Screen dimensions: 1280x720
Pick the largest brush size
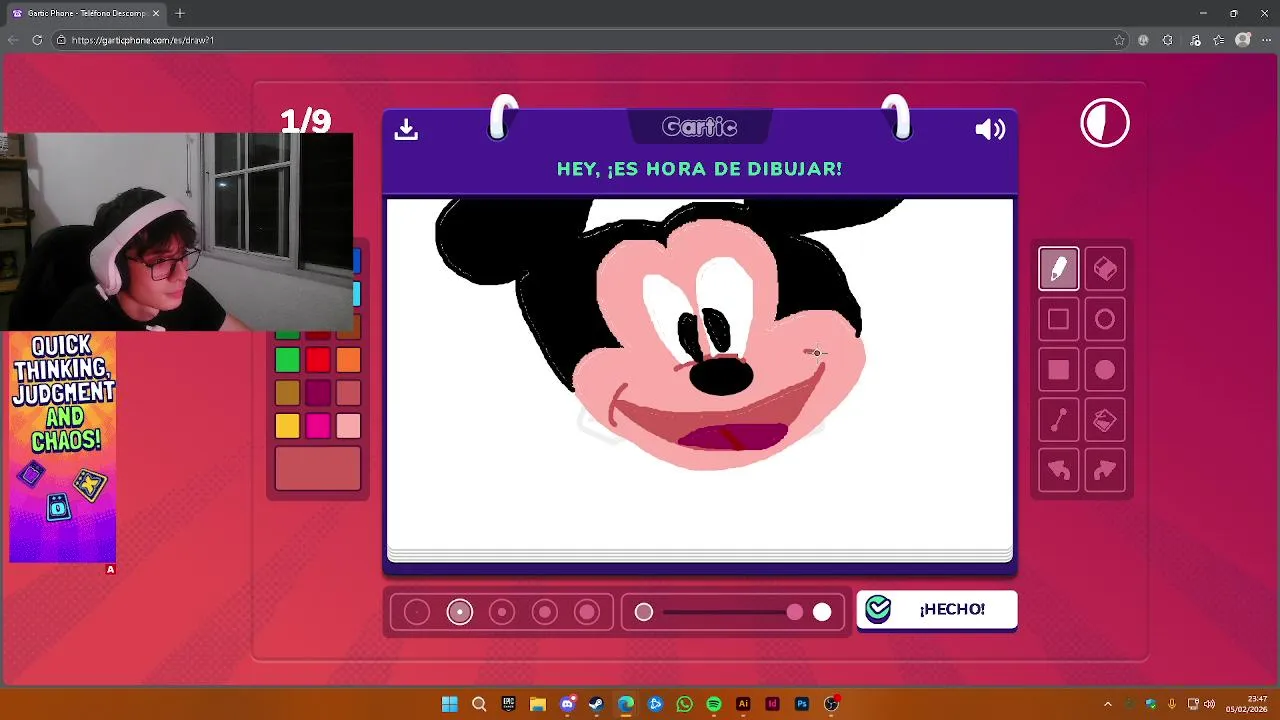click(x=587, y=612)
